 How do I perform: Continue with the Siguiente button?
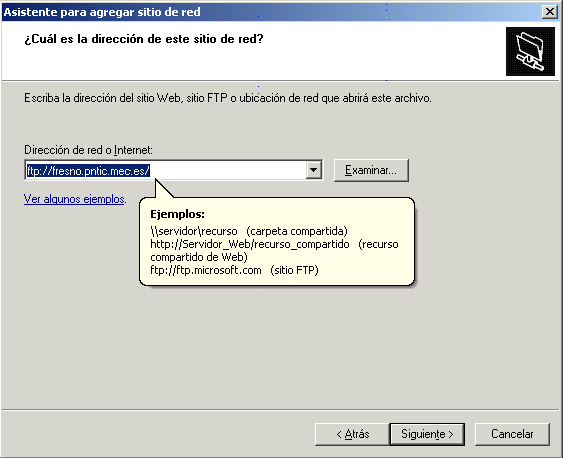(427, 434)
